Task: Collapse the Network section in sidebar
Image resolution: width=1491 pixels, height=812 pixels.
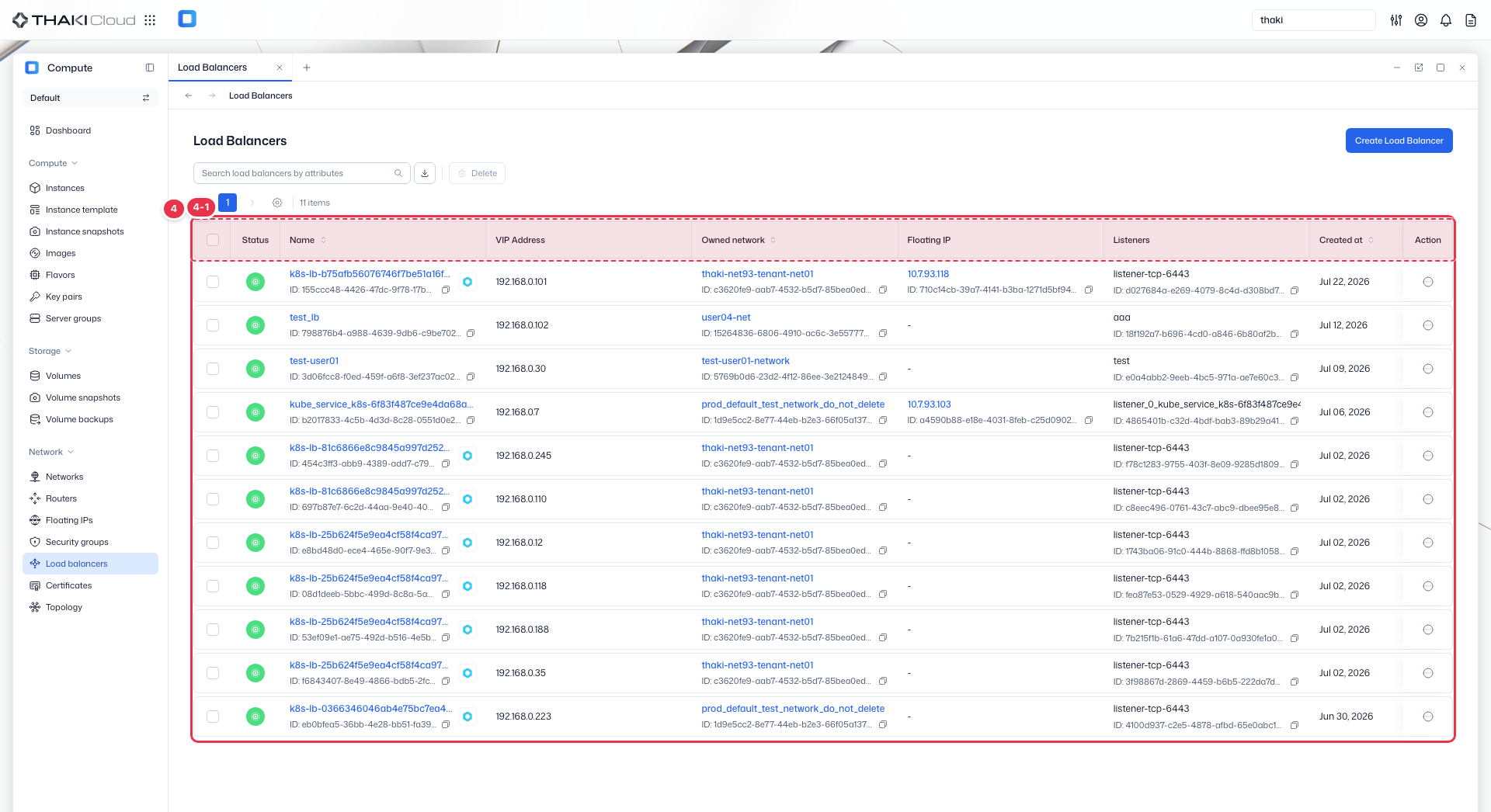Action: tap(51, 452)
